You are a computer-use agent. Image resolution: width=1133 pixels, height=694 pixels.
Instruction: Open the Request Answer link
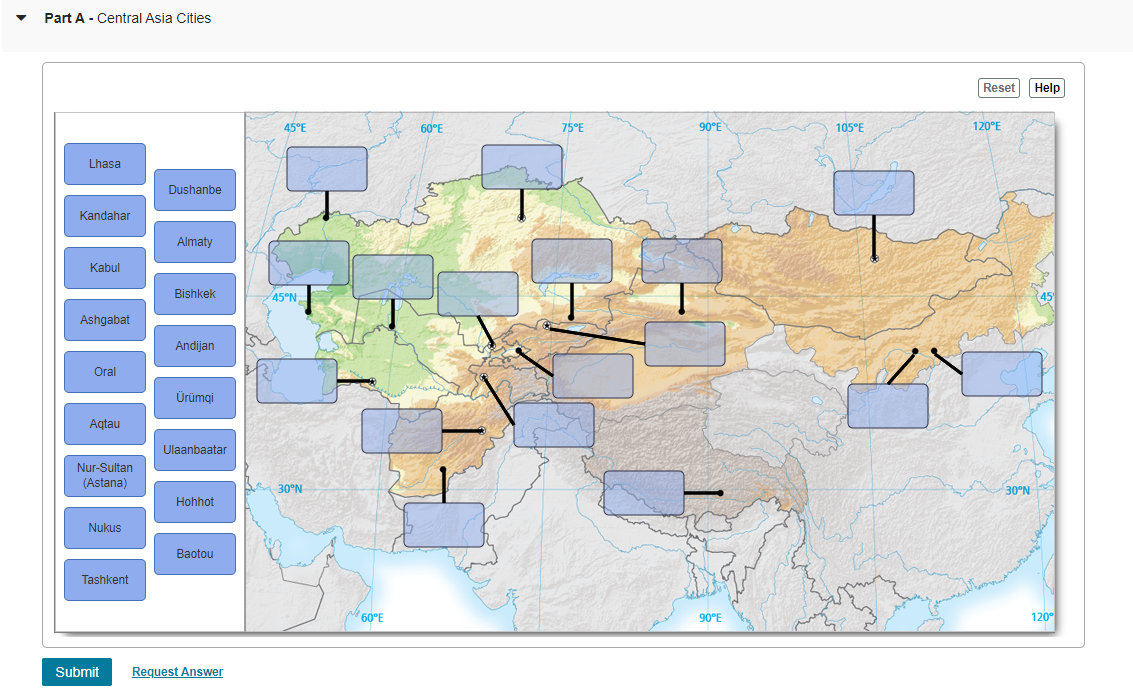click(x=177, y=672)
